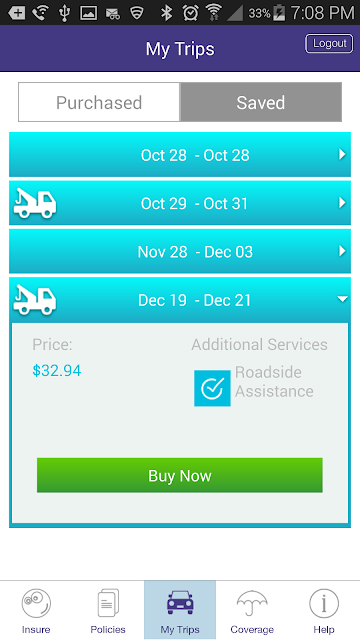Tap tow truck icon on Dec 19 trip
Image resolution: width=360 pixels, height=640 pixels.
point(35,300)
